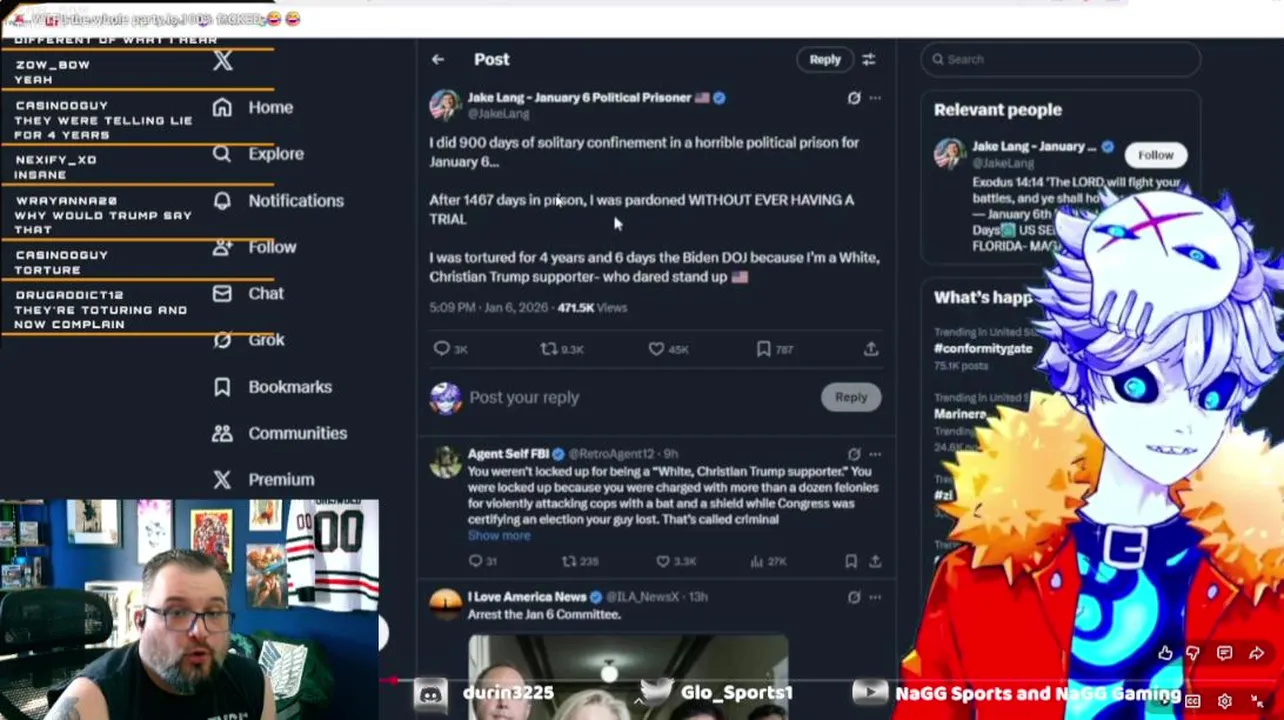Share the Agent Self FBI reply
This screenshot has height=720, width=1284.
[x=875, y=561]
